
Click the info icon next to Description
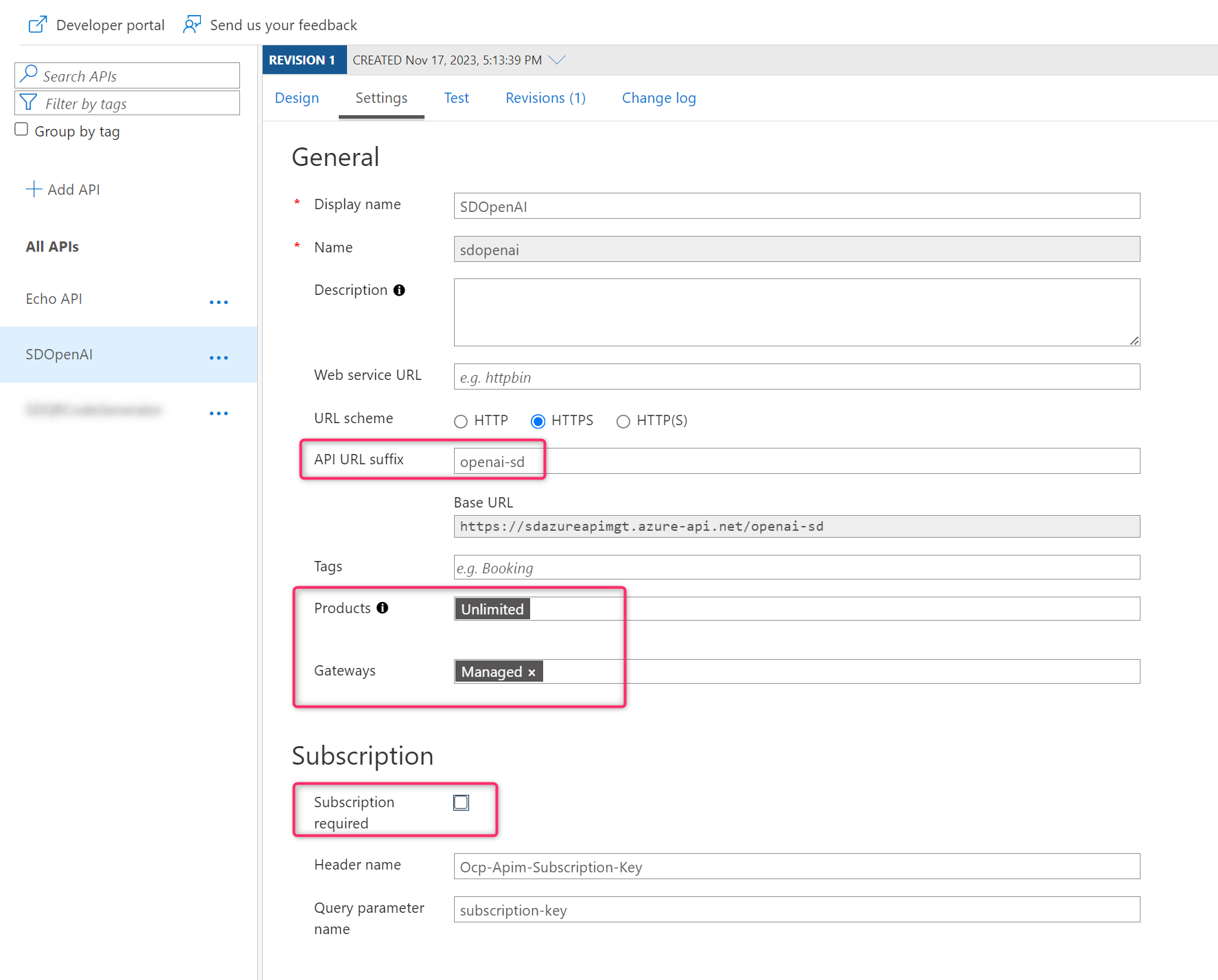point(399,290)
